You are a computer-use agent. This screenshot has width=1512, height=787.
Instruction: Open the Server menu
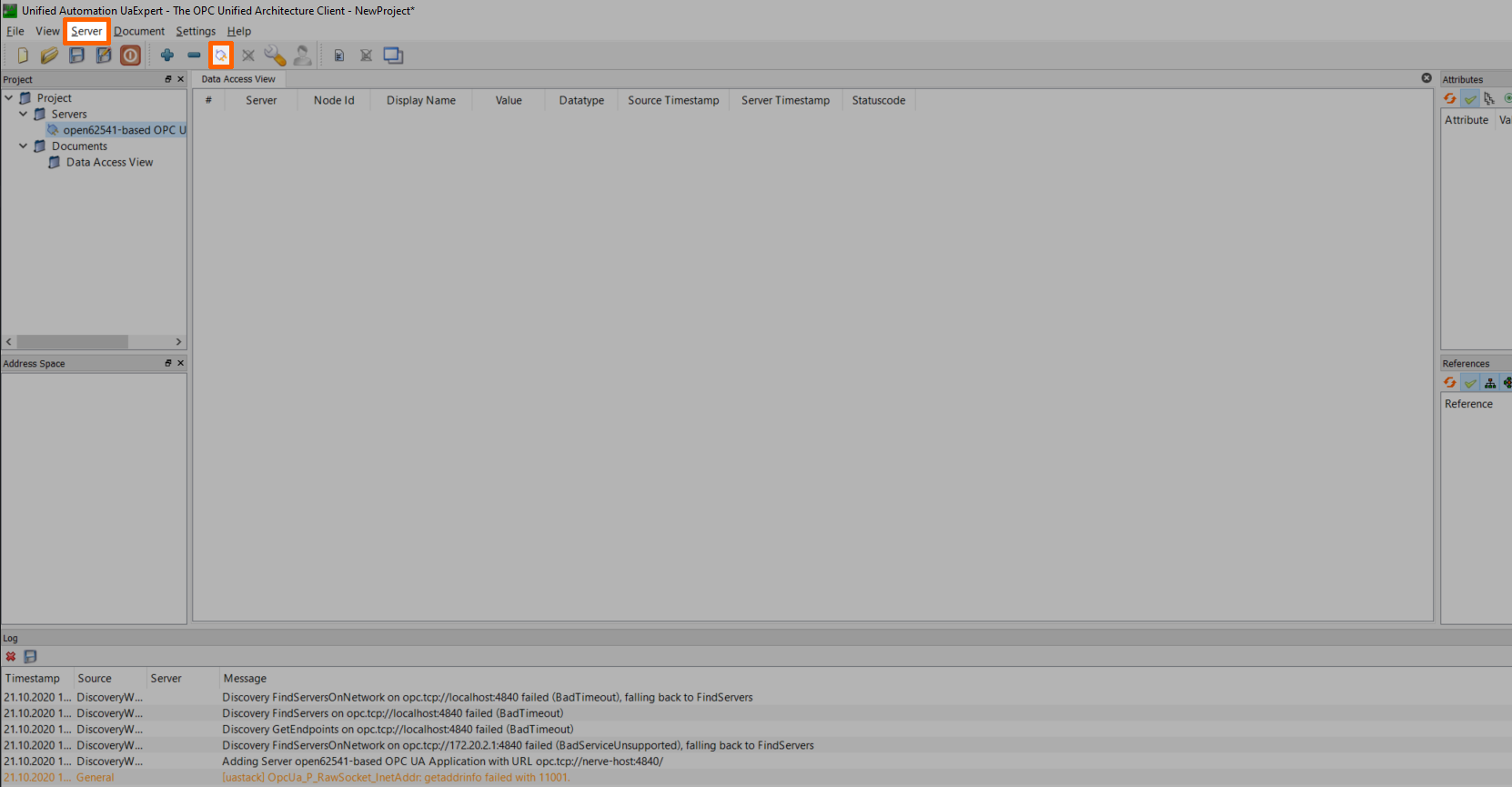coord(87,31)
